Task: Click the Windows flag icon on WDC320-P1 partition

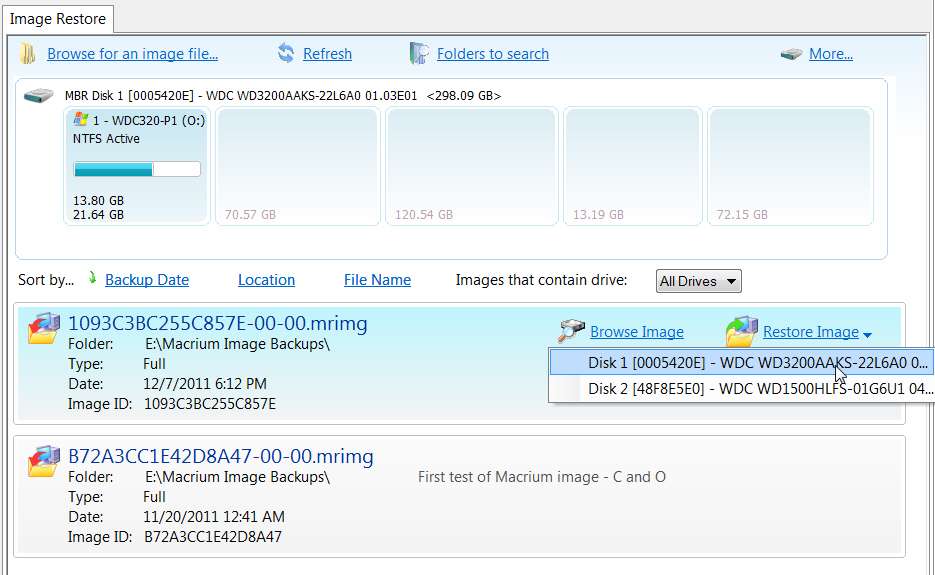Action: [81, 119]
